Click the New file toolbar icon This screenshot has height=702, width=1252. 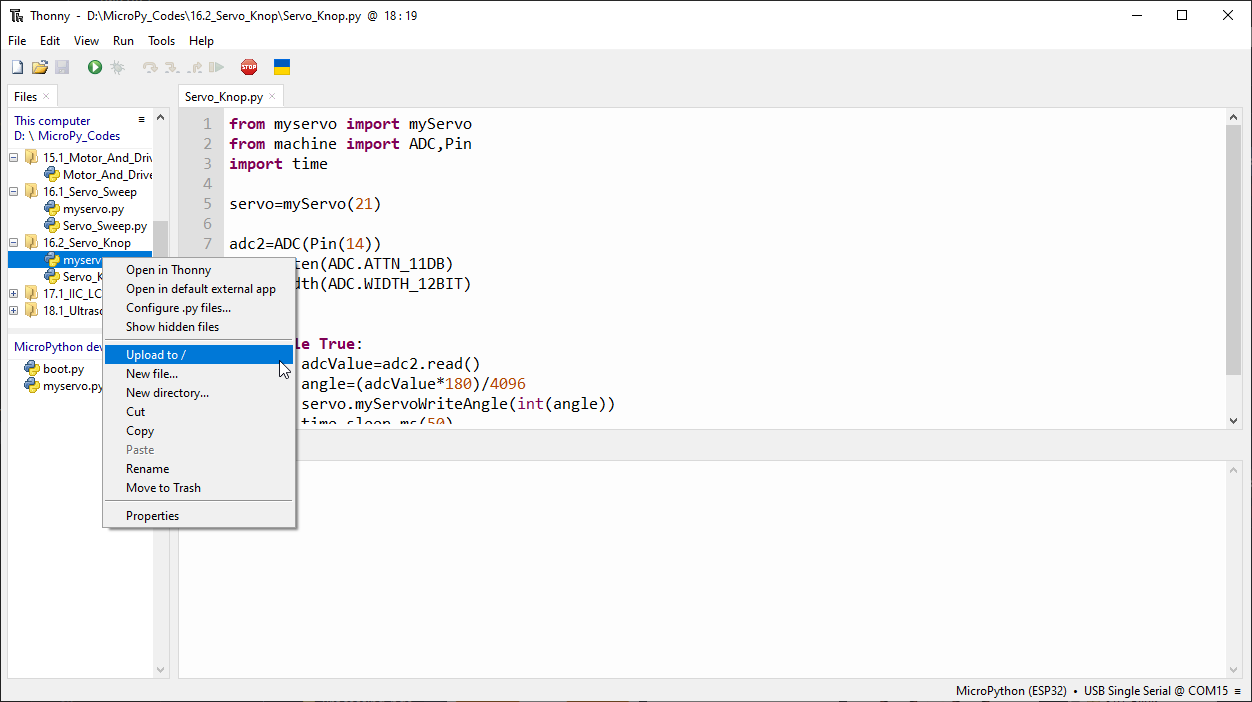click(17, 67)
